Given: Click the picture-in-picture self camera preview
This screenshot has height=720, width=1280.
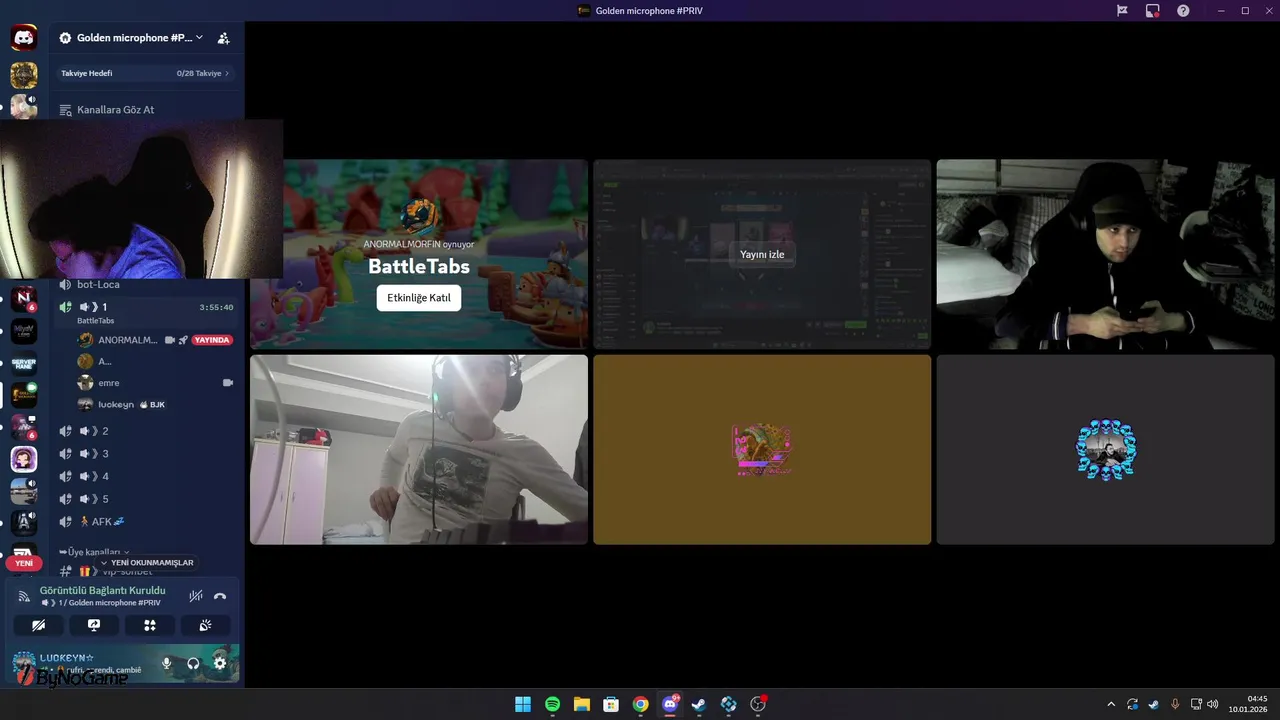Looking at the screenshot, I should tap(141, 199).
